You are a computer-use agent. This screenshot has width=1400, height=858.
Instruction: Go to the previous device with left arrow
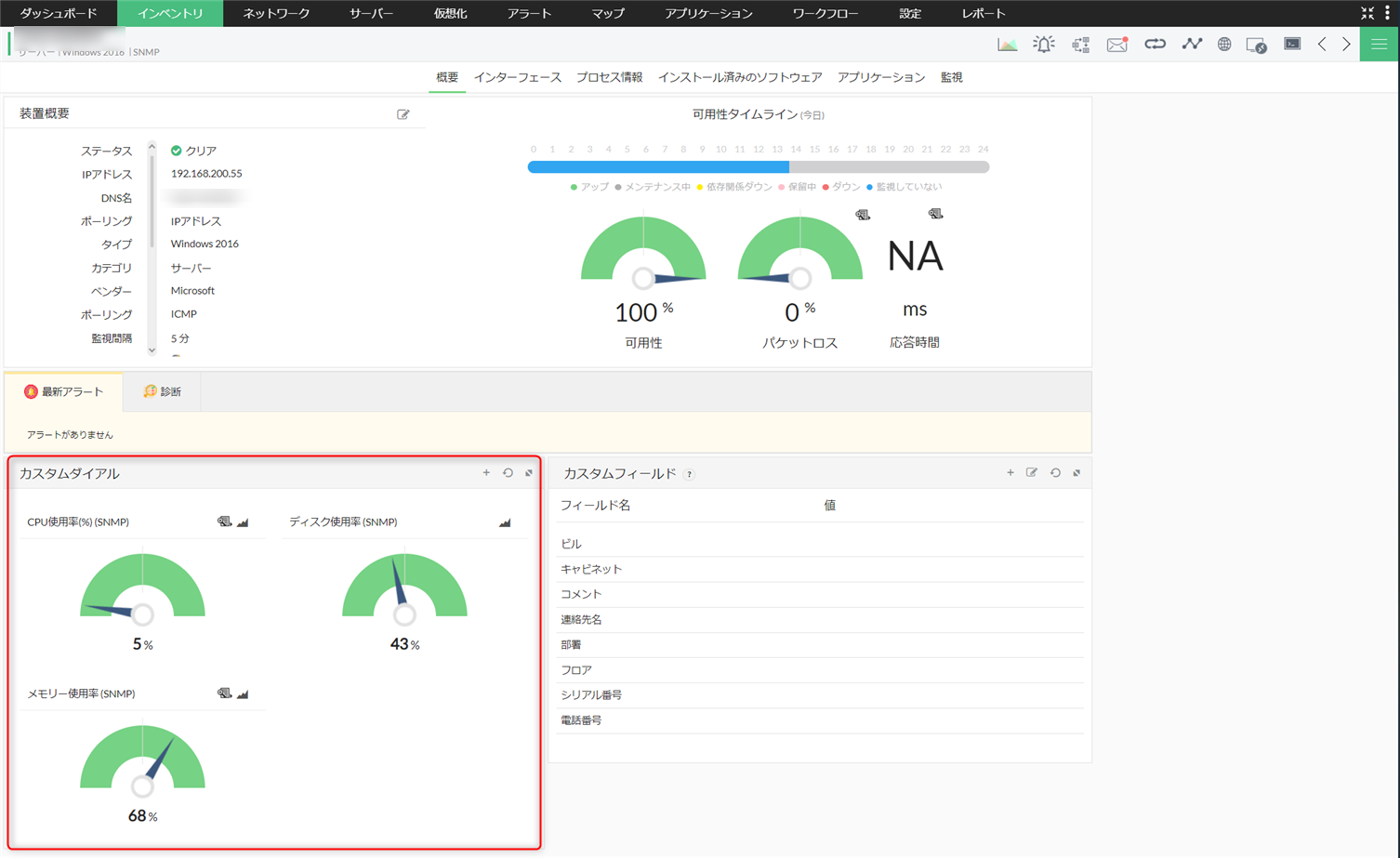tap(1322, 45)
